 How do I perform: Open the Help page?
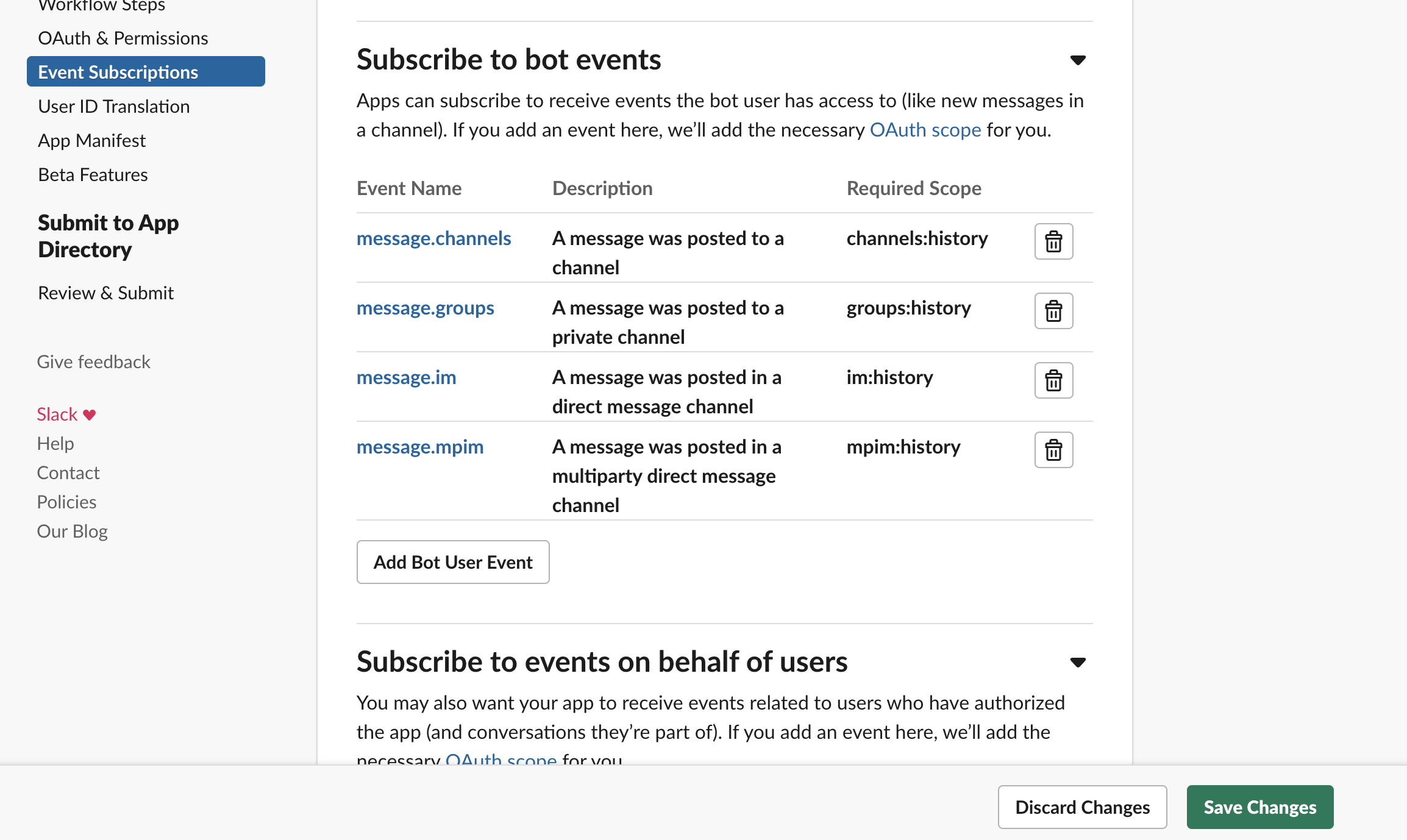tap(55, 443)
